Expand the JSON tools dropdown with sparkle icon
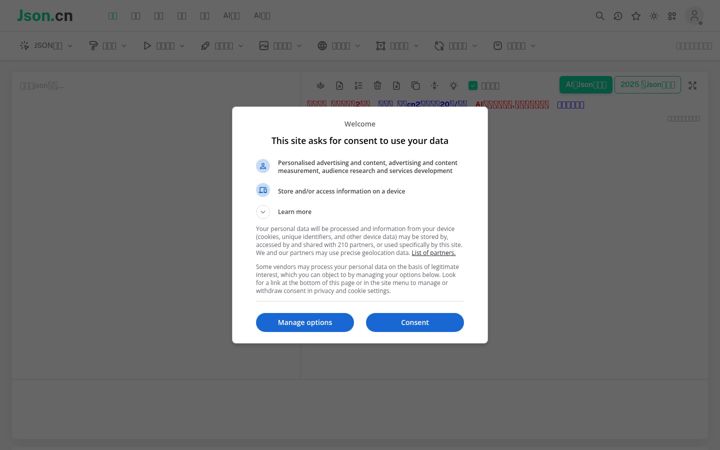Viewport: 720px width, 450px height. 46,45
